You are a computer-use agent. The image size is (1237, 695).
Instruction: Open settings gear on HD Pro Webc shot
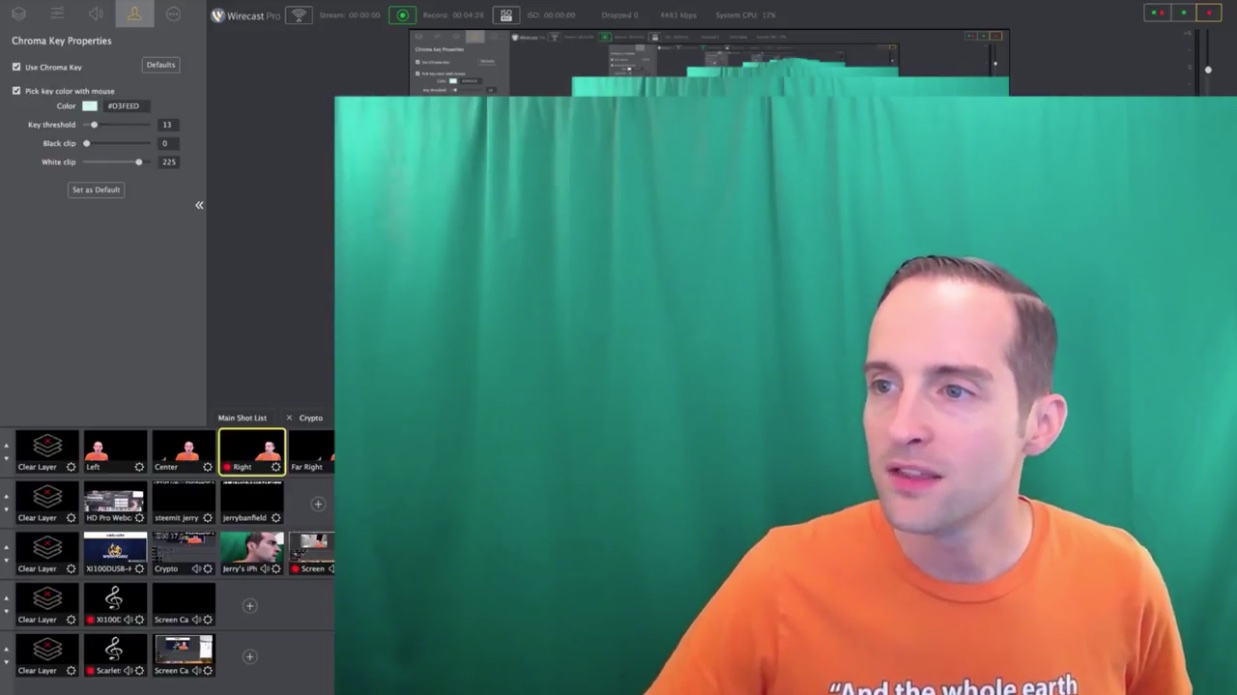click(139, 518)
